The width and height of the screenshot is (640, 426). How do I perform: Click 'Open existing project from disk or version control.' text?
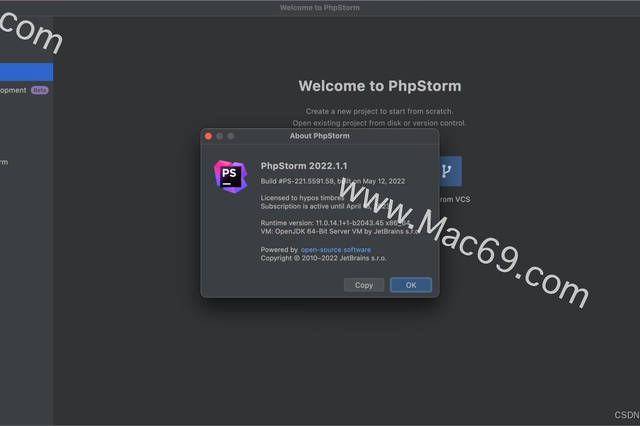tap(379, 123)
